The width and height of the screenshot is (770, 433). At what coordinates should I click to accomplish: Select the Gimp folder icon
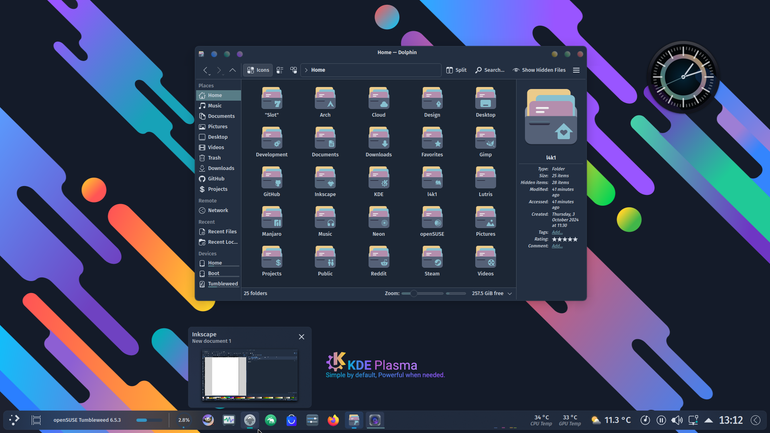(x=485, y=138)
